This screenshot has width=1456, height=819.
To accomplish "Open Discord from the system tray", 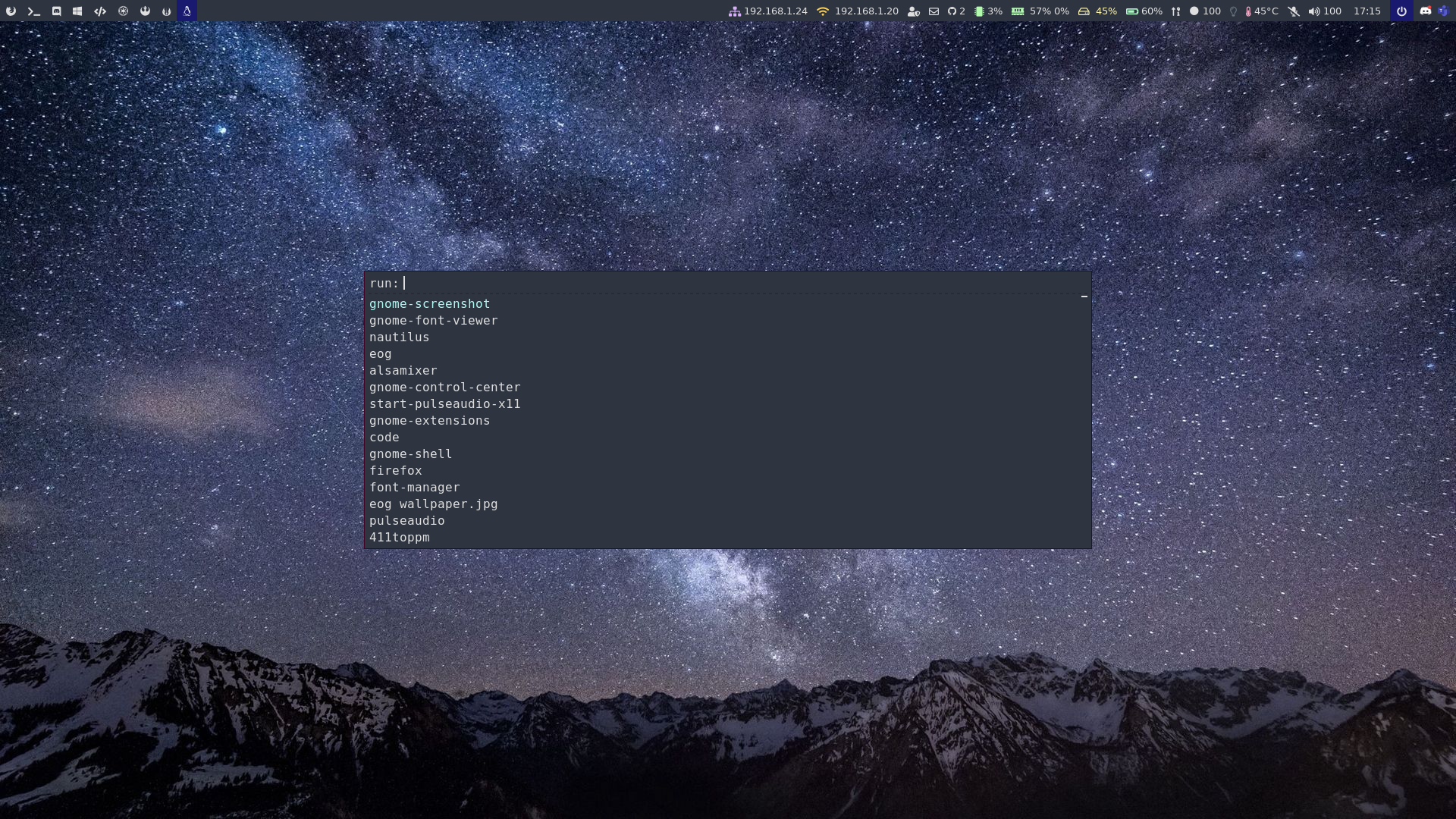I will pyautogui.click(x=1426, y=11).
